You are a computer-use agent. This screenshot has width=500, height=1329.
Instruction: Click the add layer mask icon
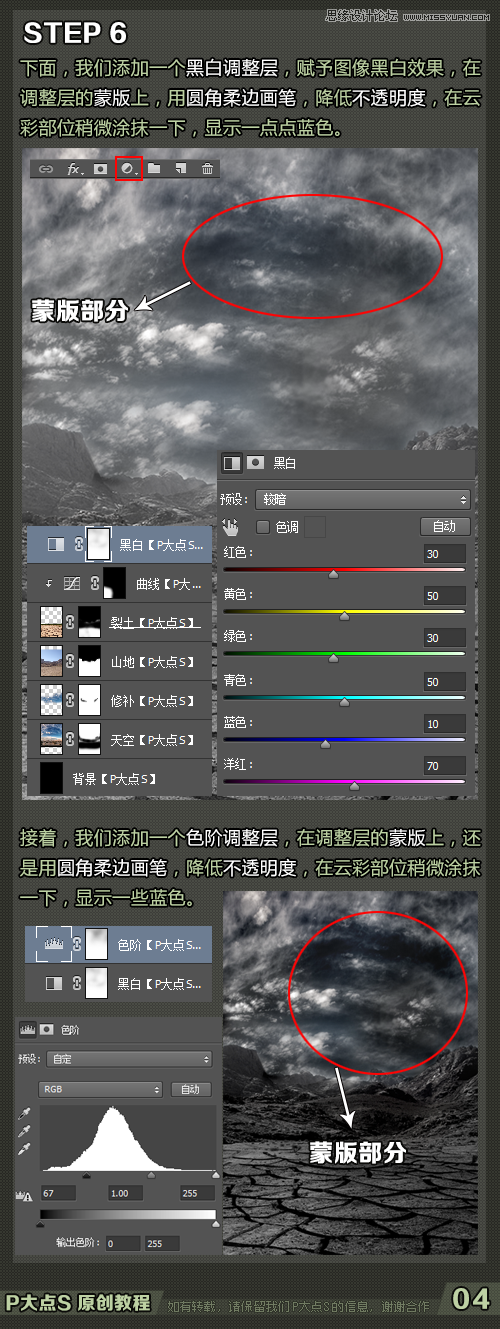click(100, 169)
